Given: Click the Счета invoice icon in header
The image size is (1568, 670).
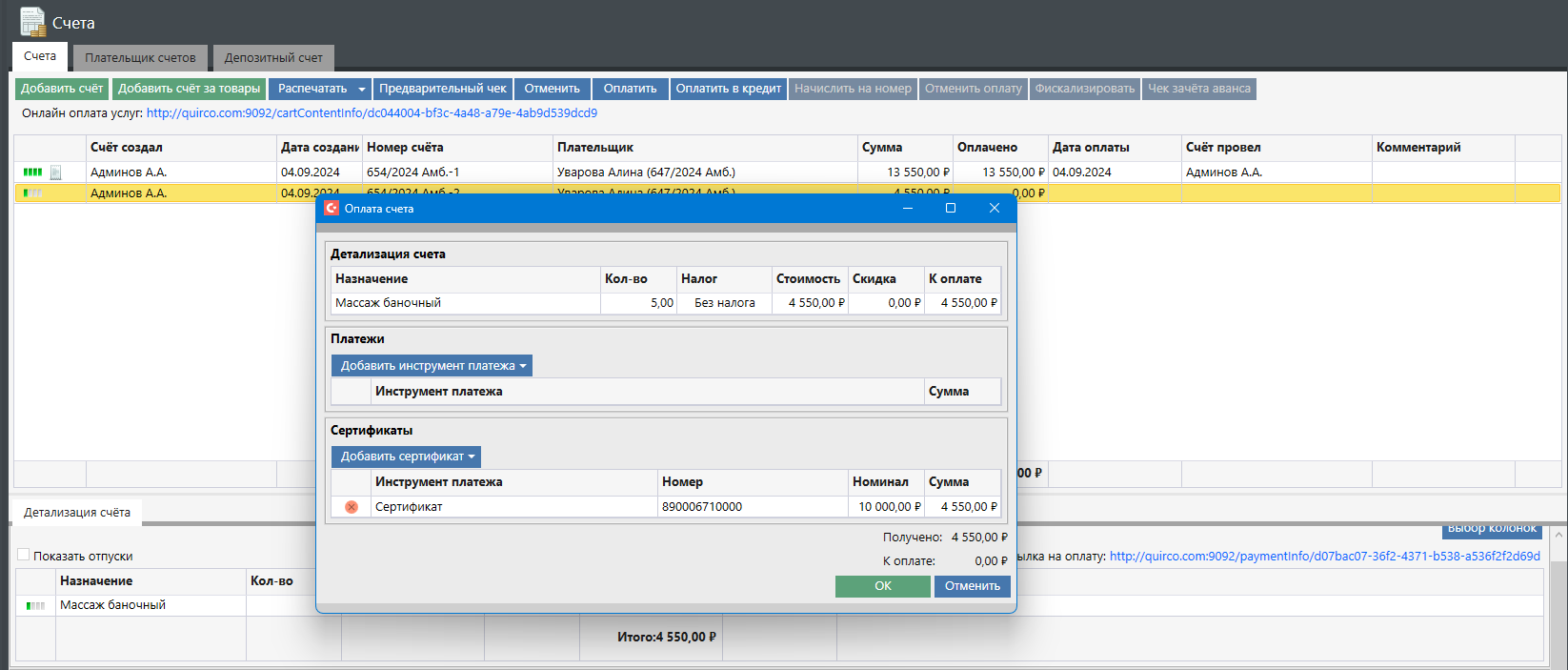Looking at the screenshot, I should pyautogui.click(x=32, y=21).
